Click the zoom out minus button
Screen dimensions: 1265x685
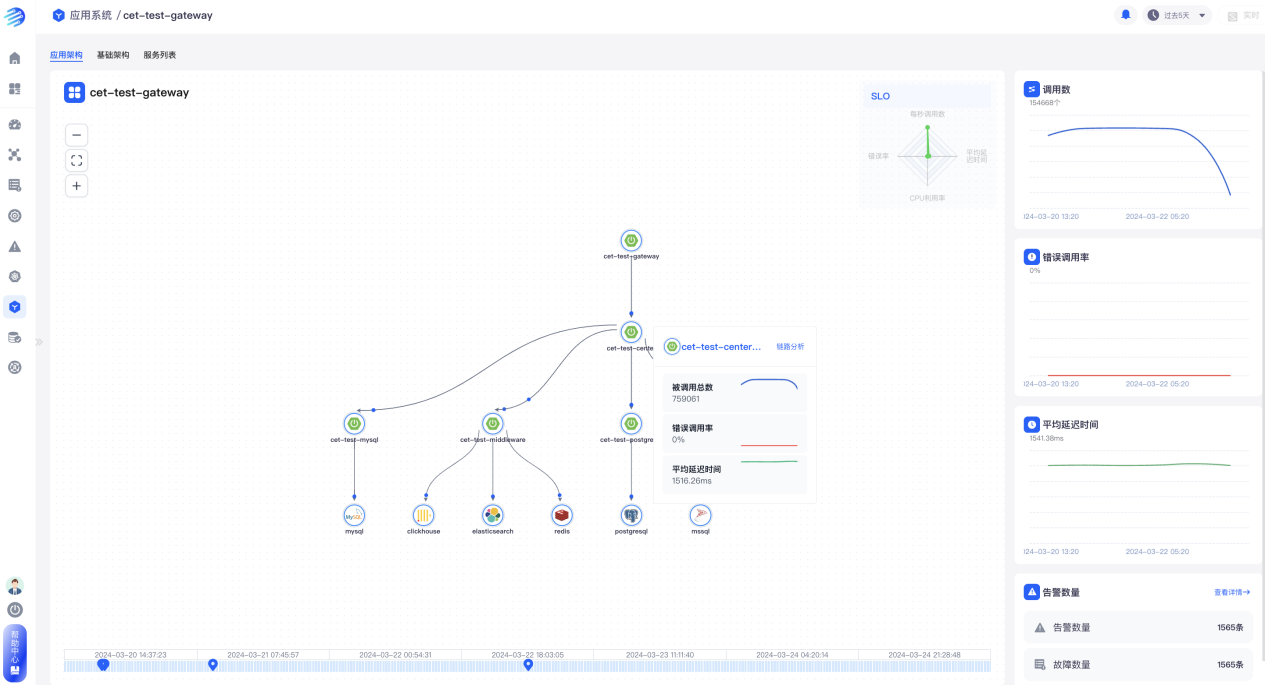(77, 135)
